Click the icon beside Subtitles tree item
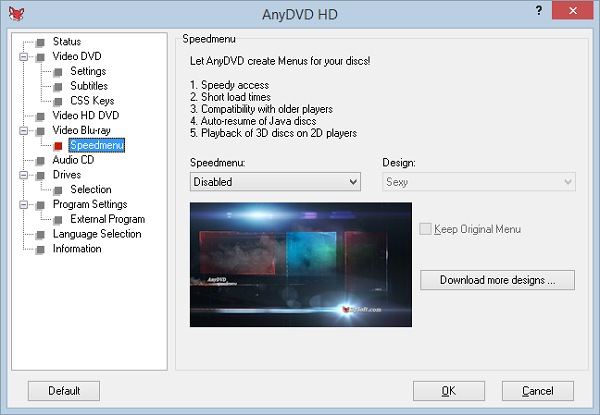The image size is (600, 415). pos(58,87)
